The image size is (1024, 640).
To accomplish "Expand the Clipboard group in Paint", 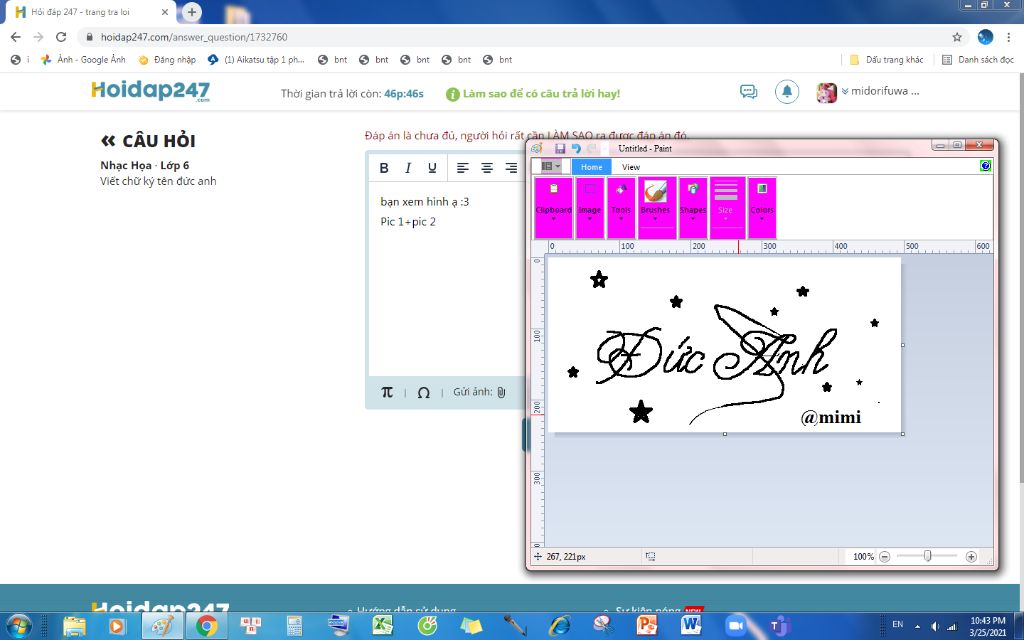I will (x=554, y=208).
